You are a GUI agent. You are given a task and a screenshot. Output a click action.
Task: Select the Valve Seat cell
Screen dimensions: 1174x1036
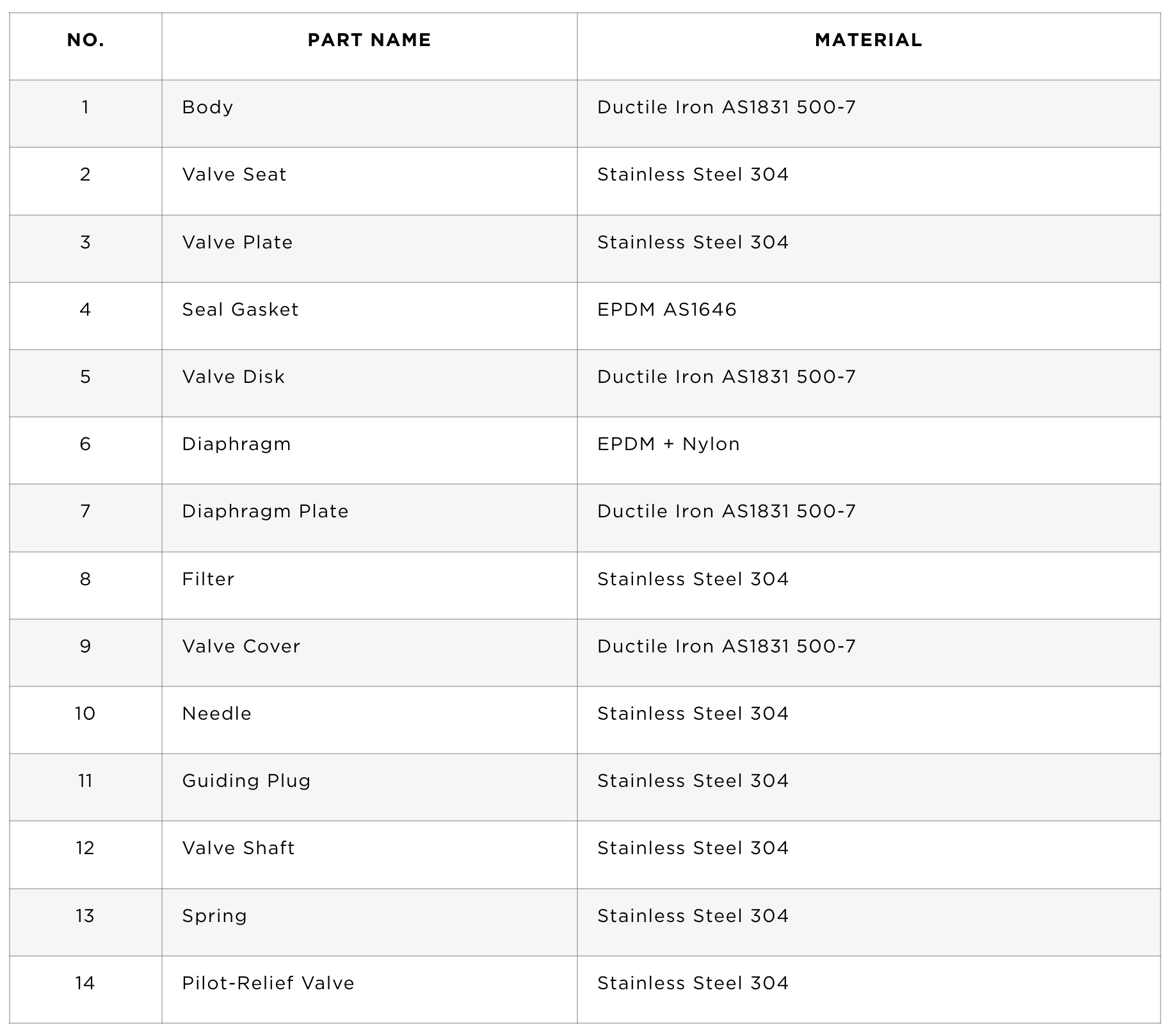[x=234, y=175]
